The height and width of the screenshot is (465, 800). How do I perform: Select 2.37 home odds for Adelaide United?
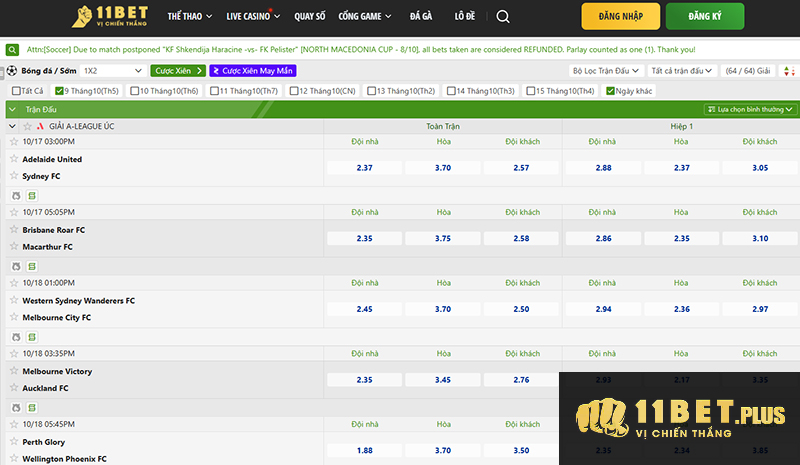(364, 167)
